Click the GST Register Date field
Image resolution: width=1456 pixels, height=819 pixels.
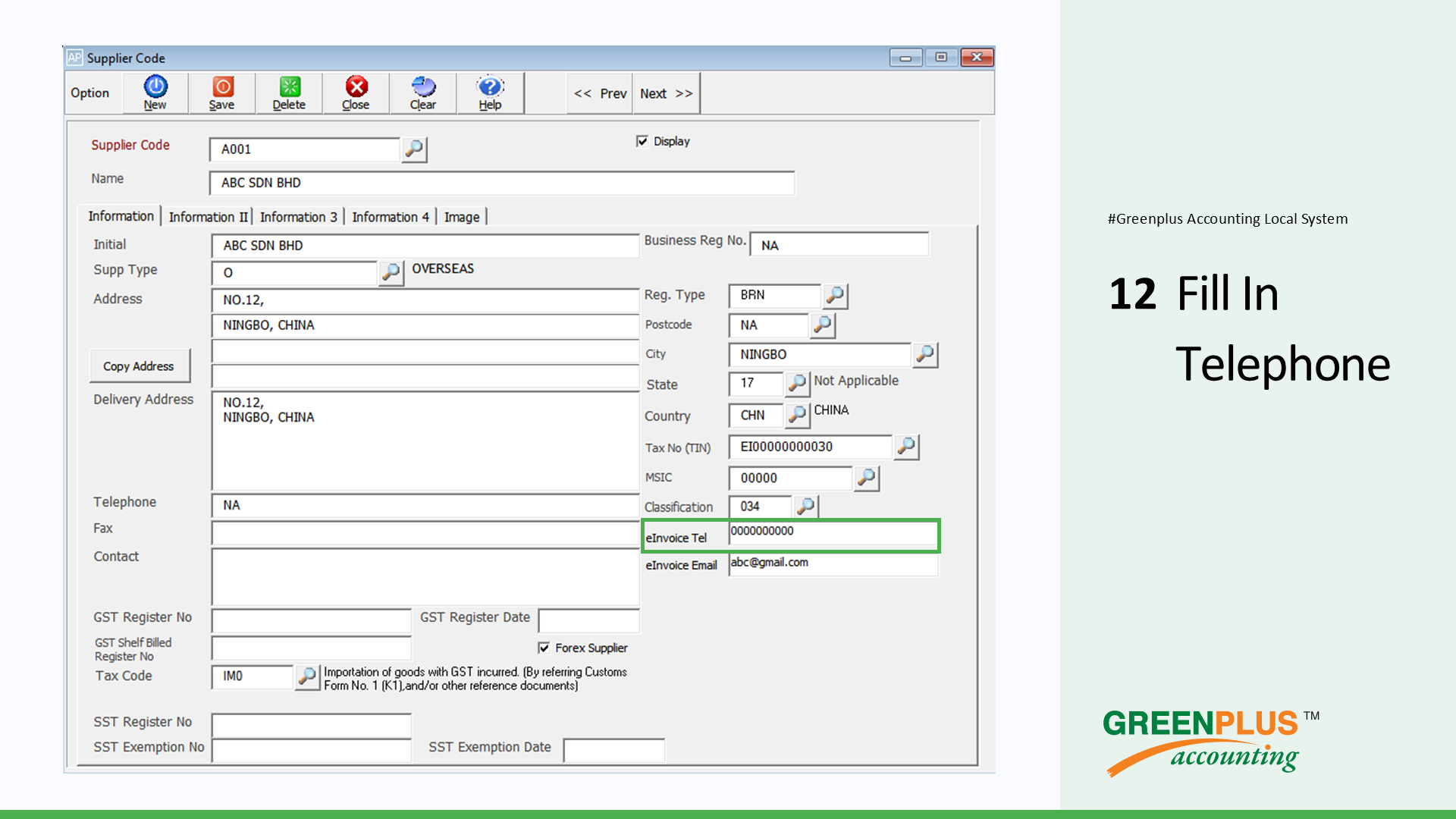tap(589, 620)
